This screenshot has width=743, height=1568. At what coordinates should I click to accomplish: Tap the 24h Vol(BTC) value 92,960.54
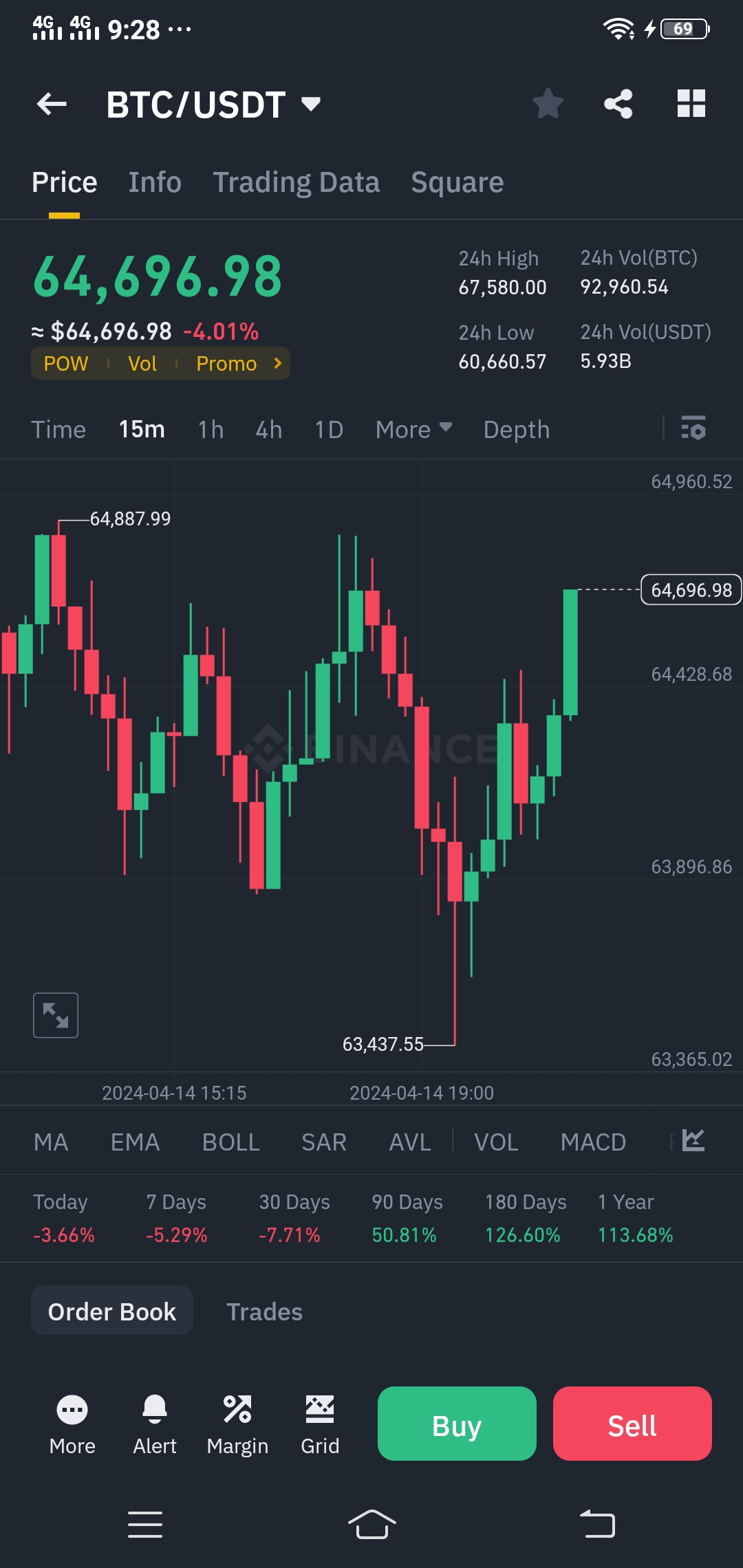[624, 287]
